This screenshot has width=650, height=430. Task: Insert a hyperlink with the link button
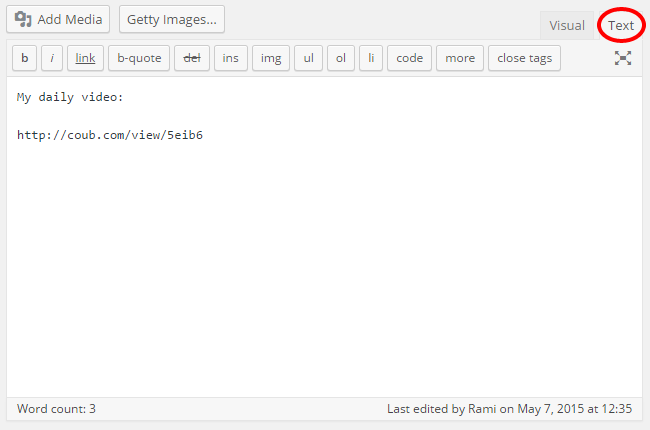[x=85, y=58]
